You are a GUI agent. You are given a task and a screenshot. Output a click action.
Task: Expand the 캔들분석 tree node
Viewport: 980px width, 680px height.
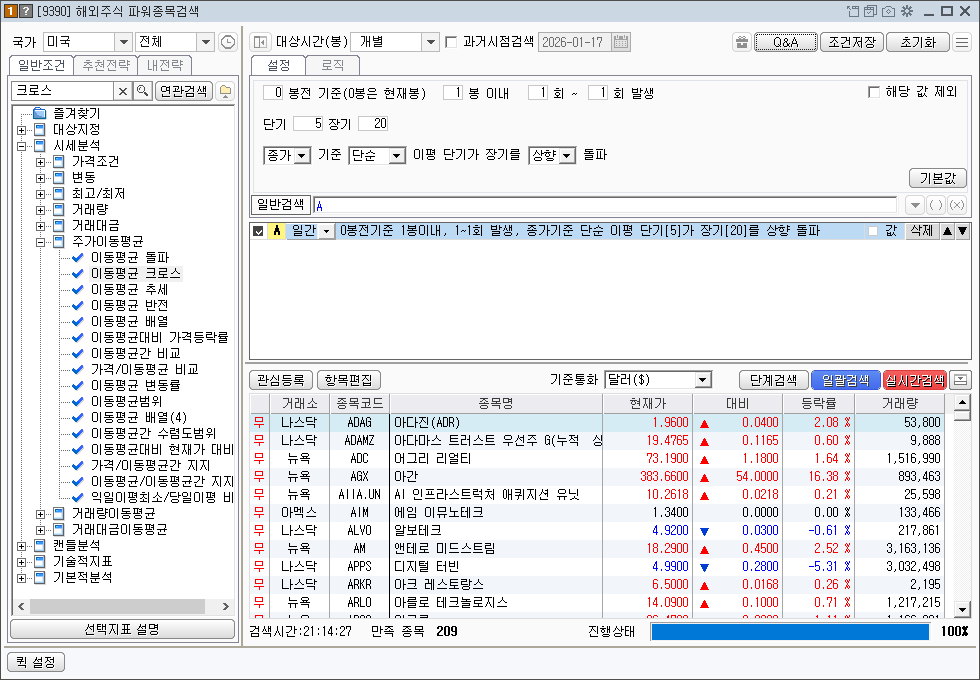[22, 545]
